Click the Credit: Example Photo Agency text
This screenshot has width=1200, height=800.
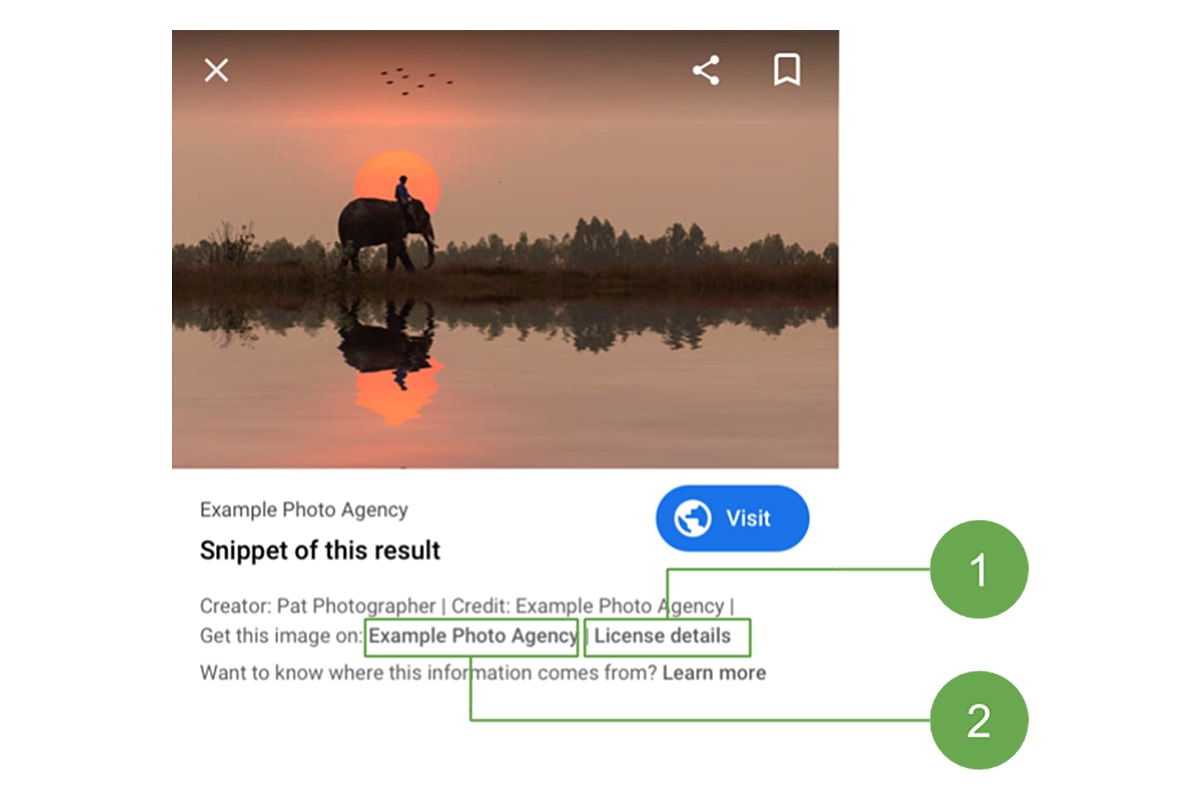588,606
